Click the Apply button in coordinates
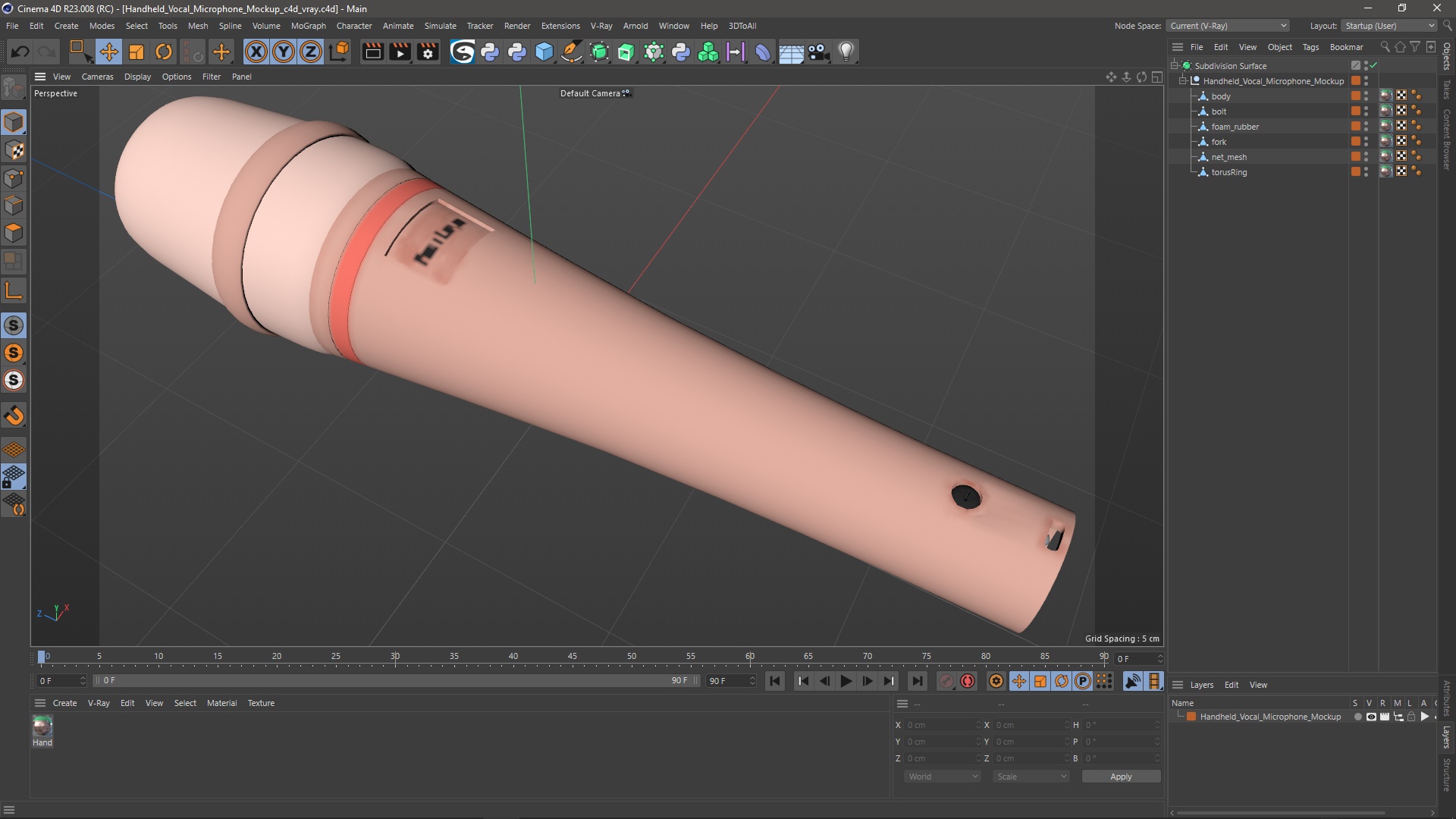 pyautogui.click(x=1121, y=776)
